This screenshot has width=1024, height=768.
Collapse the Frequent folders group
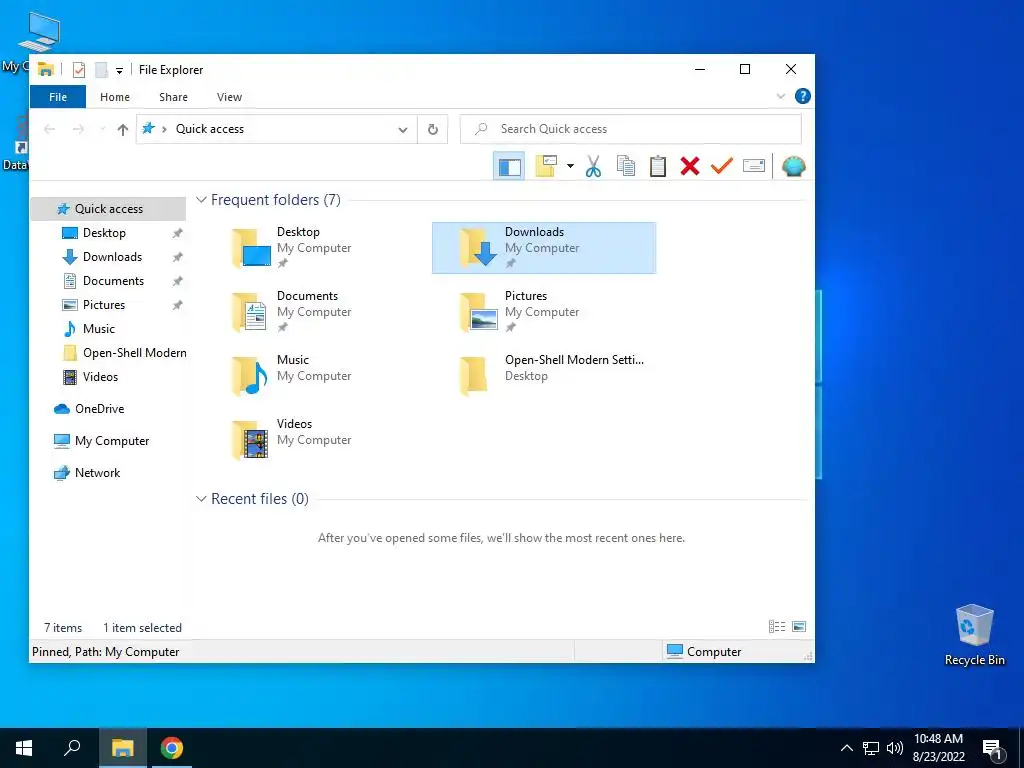tap(202, 200)
